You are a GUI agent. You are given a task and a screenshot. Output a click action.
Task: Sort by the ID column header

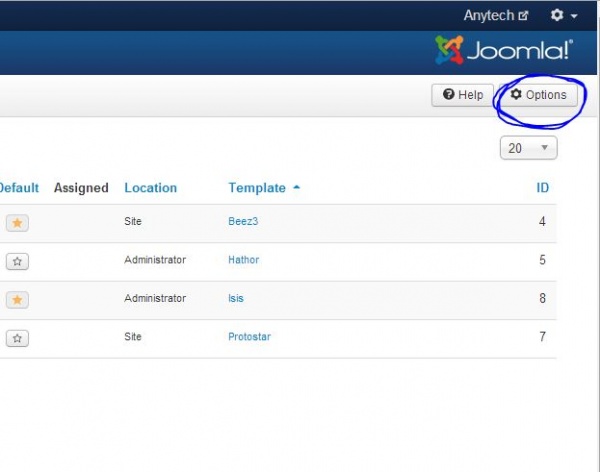coord(543,188)
